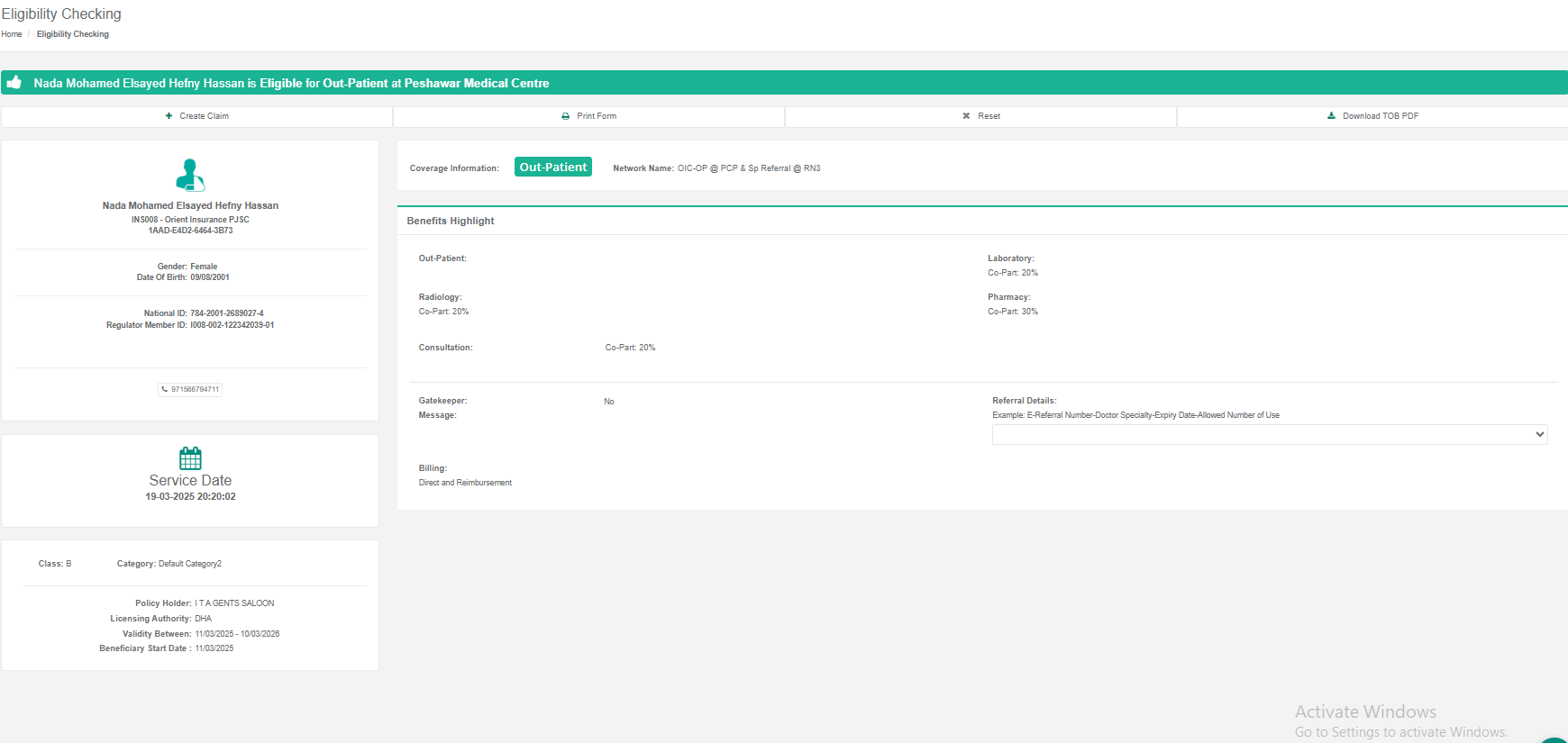Click the thumbs-up eligibility icon
This screenshot has width=1568, height=743.
coord(14,83)
